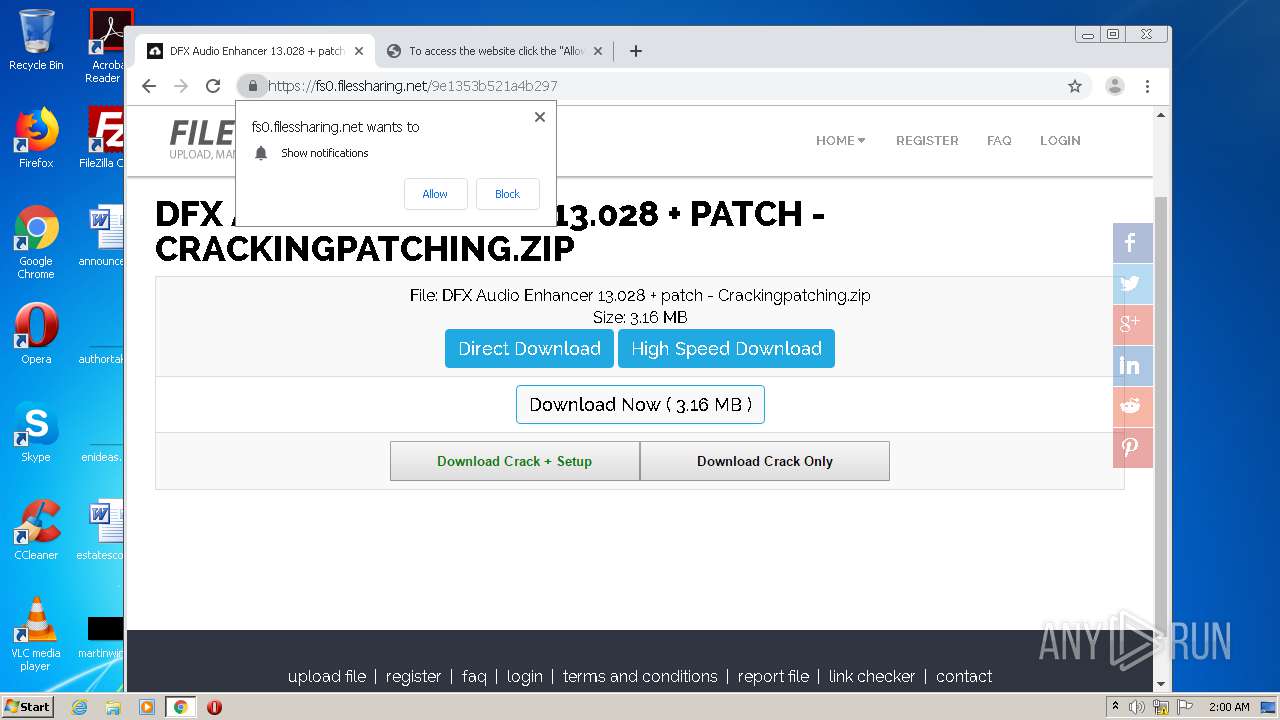Click the browser back arrow
1280x720 pixels.
(x=149, y=86)
